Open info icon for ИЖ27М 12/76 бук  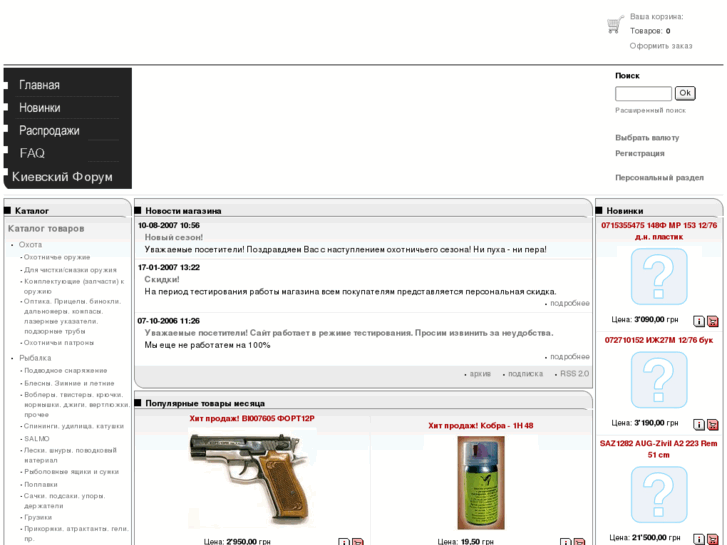pos(699,424)
